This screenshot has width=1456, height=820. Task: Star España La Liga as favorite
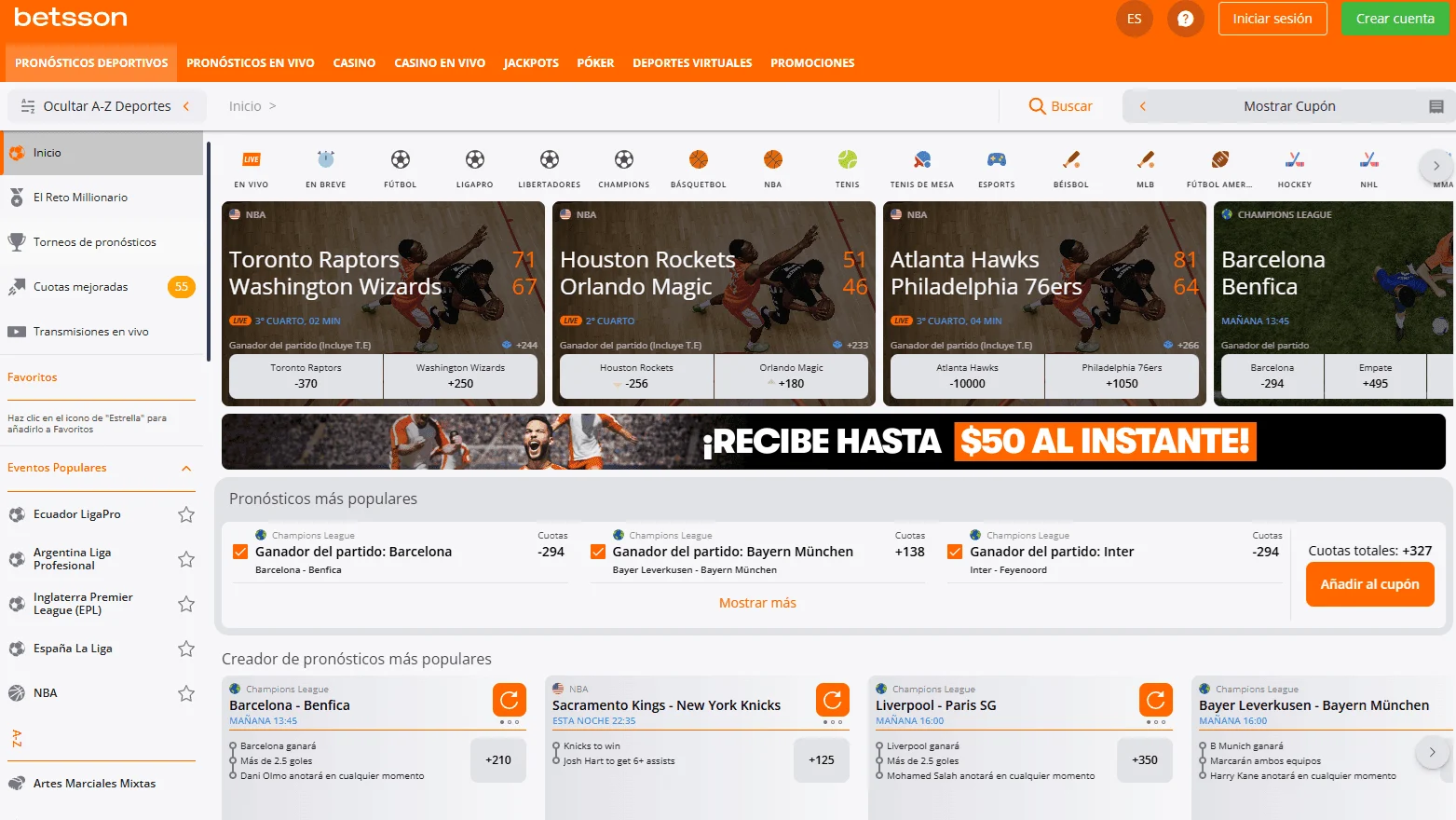click(186, 649)
